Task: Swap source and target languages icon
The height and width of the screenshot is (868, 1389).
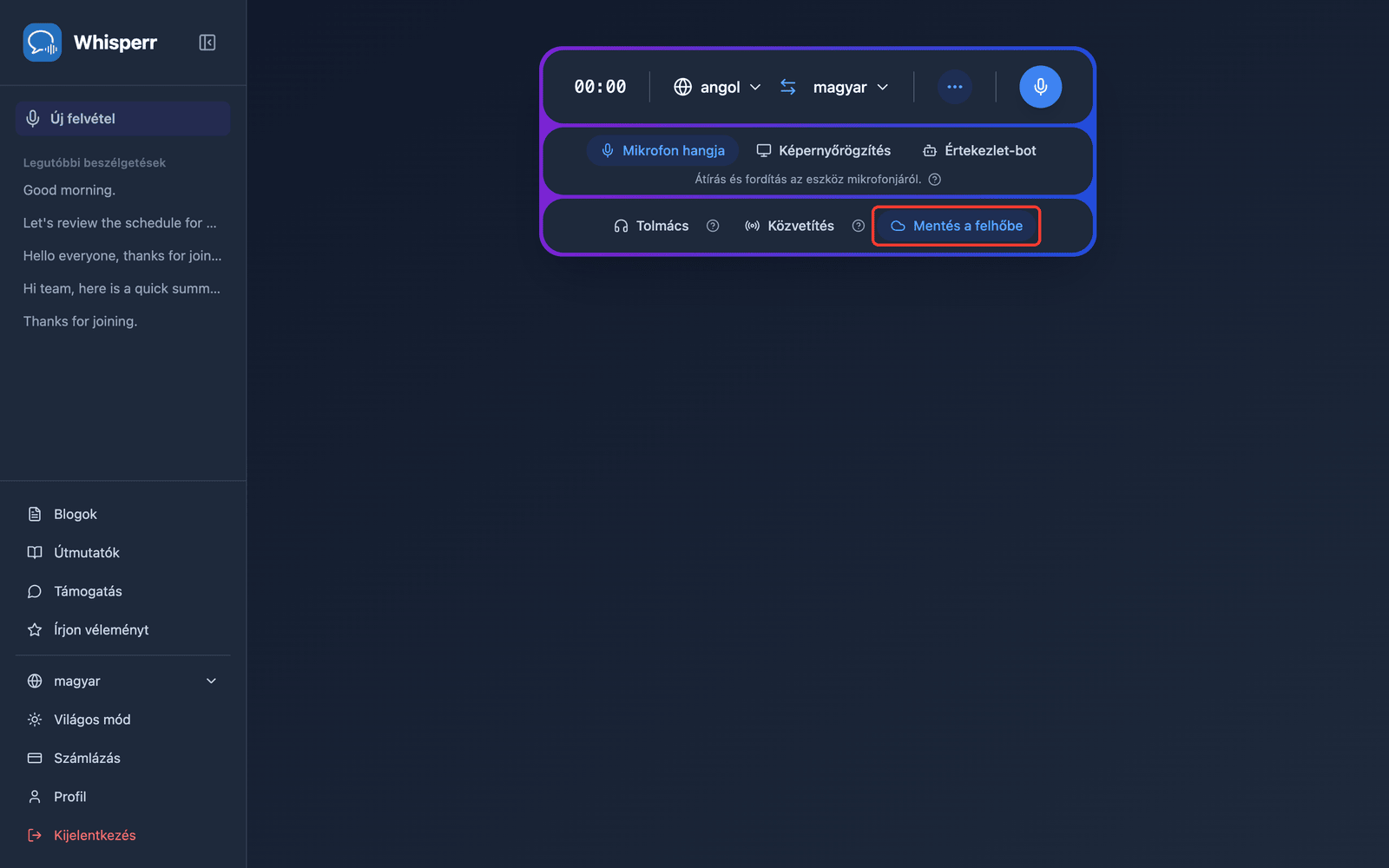Action: (x=788, y=87)
